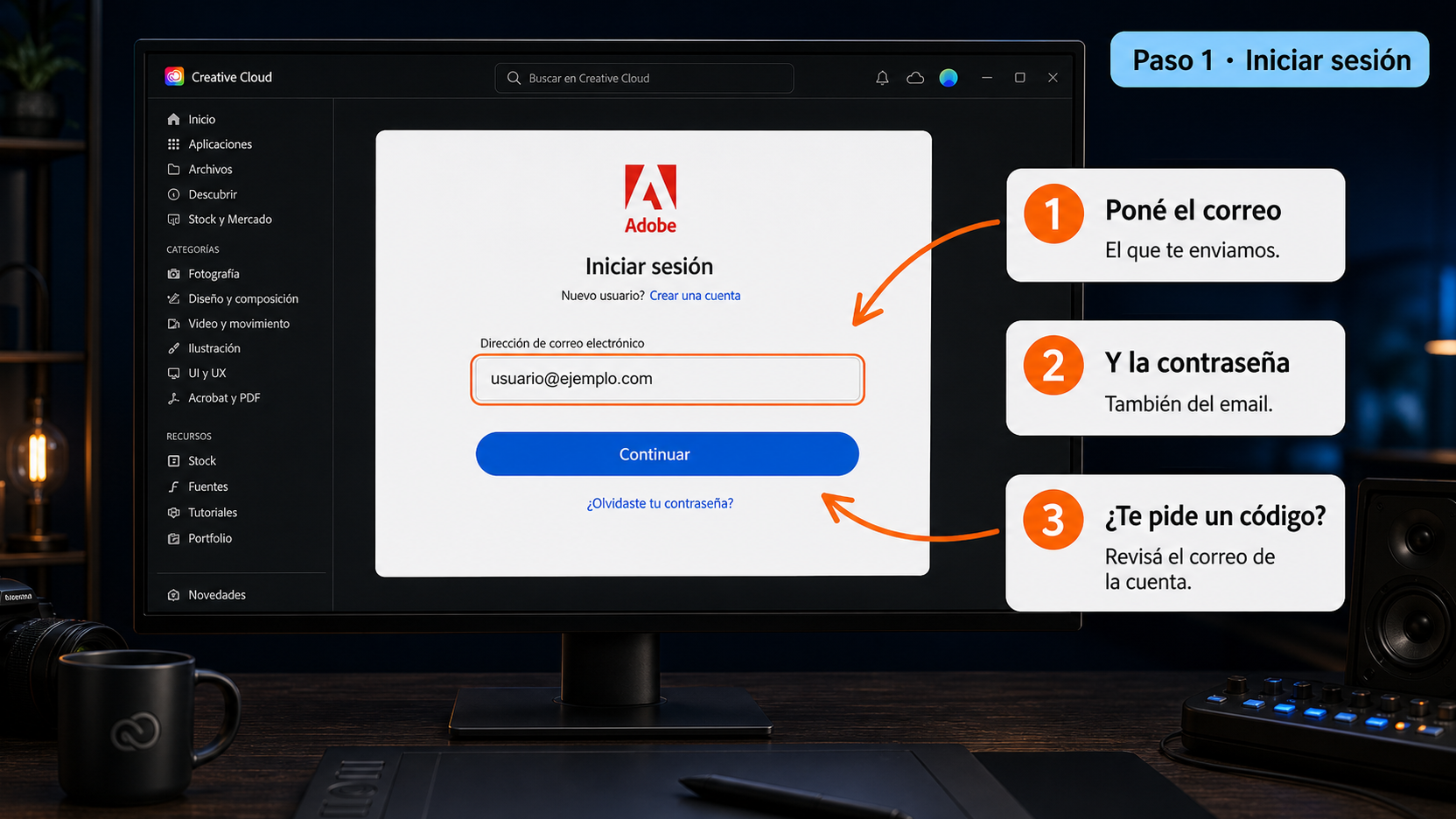Click the search magnifier icon

pyautogui.click(x=514, y=78)
